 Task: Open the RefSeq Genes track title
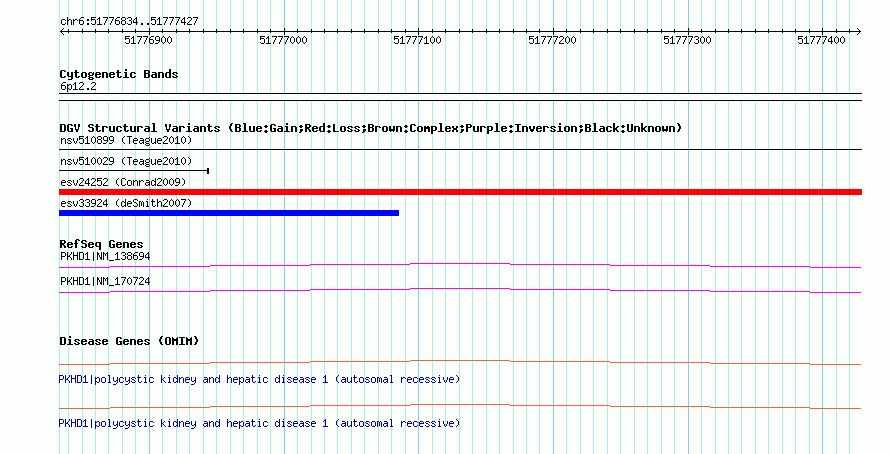pyautogui.click(x=101, y=244)
